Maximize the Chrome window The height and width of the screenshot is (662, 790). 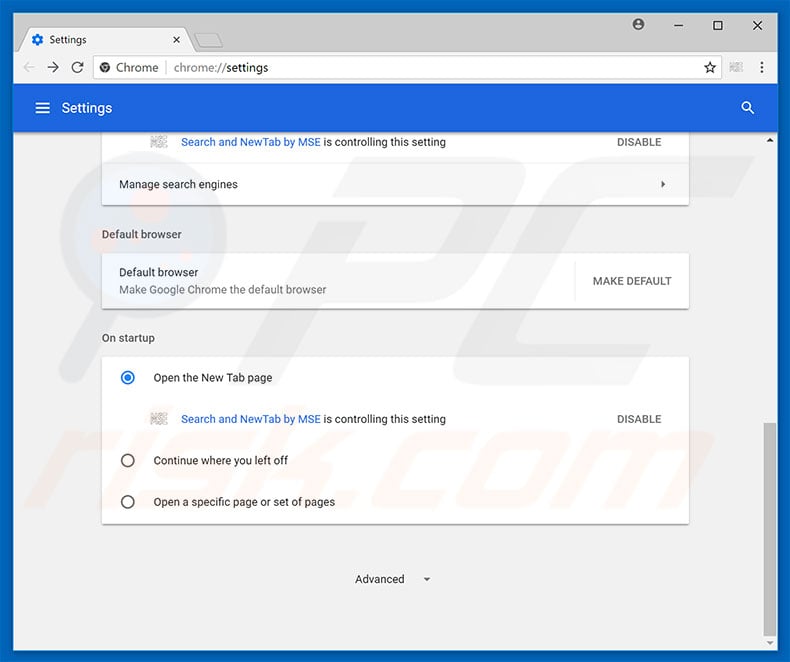(x=717, y=25)
